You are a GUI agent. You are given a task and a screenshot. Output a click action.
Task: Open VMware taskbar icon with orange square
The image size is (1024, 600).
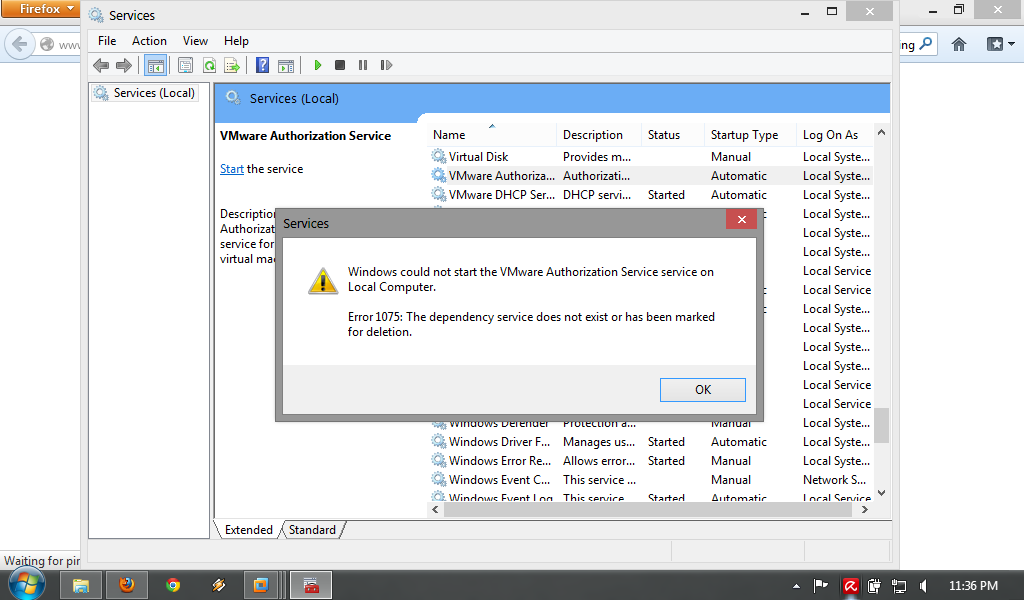[261, 585]
